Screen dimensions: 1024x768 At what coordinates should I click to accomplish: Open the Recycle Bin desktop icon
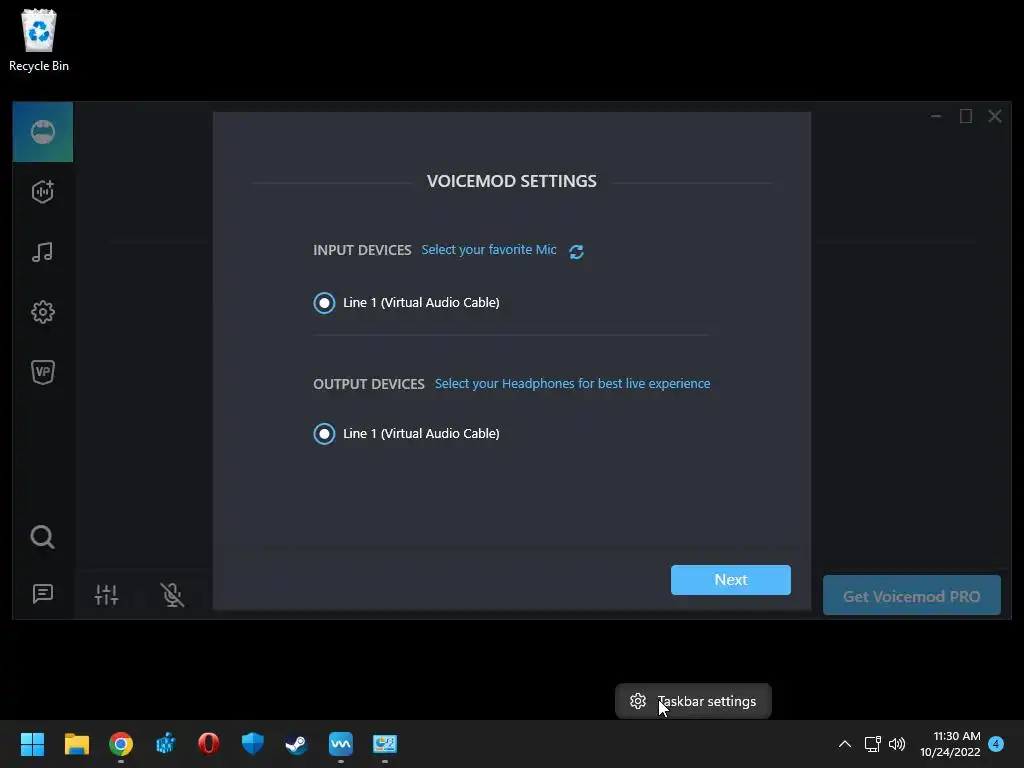(39, 40)
